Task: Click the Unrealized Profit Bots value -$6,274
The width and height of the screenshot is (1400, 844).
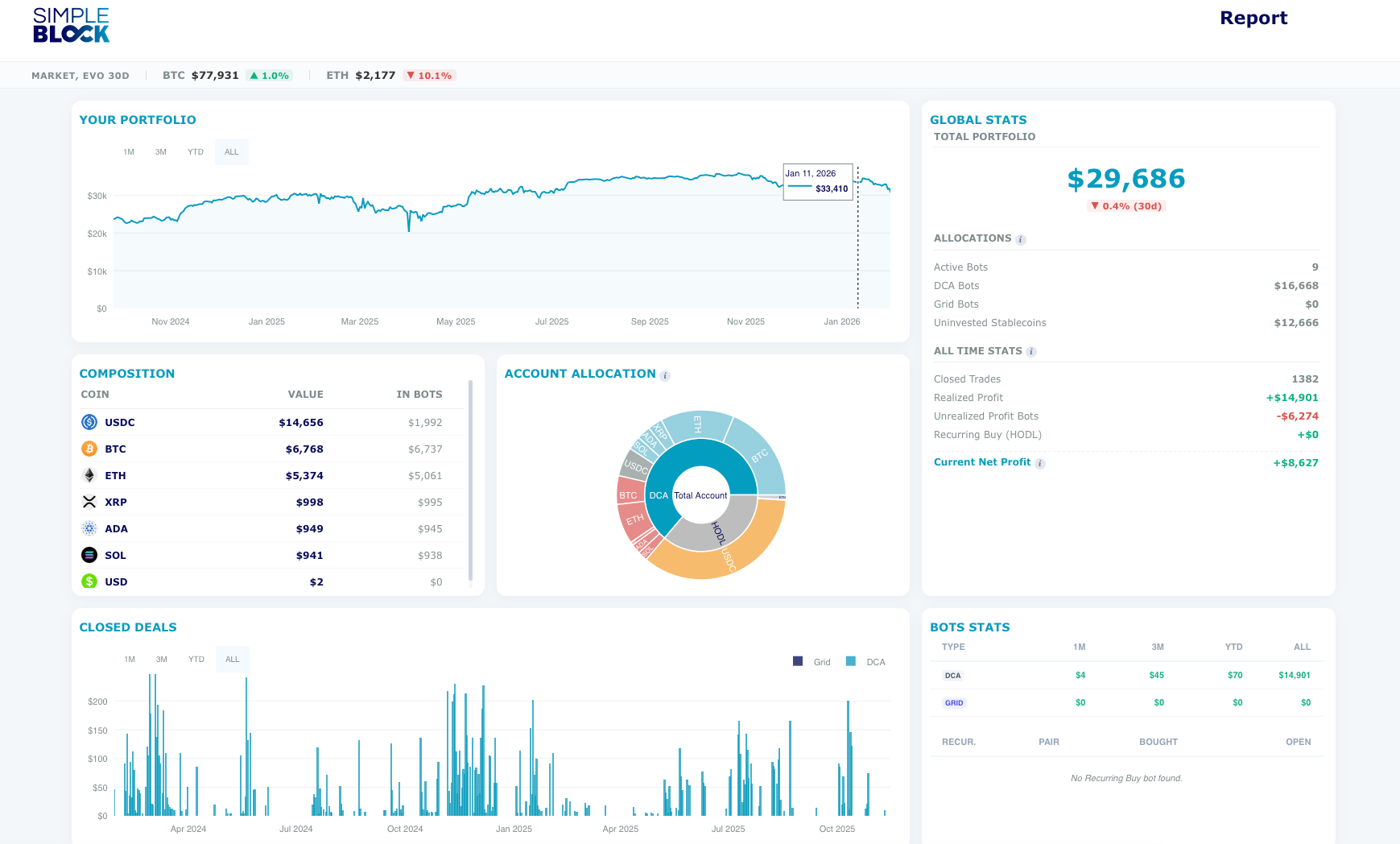Action: pos(1298,416)
